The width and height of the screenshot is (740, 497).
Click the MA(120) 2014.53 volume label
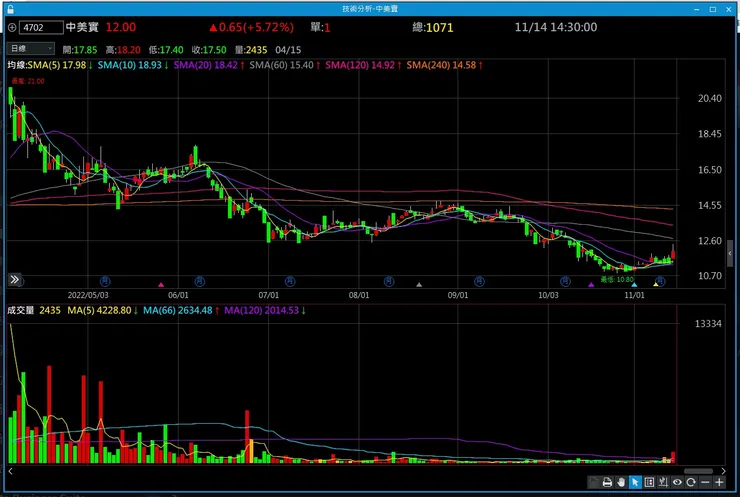(x=261, y=310)
